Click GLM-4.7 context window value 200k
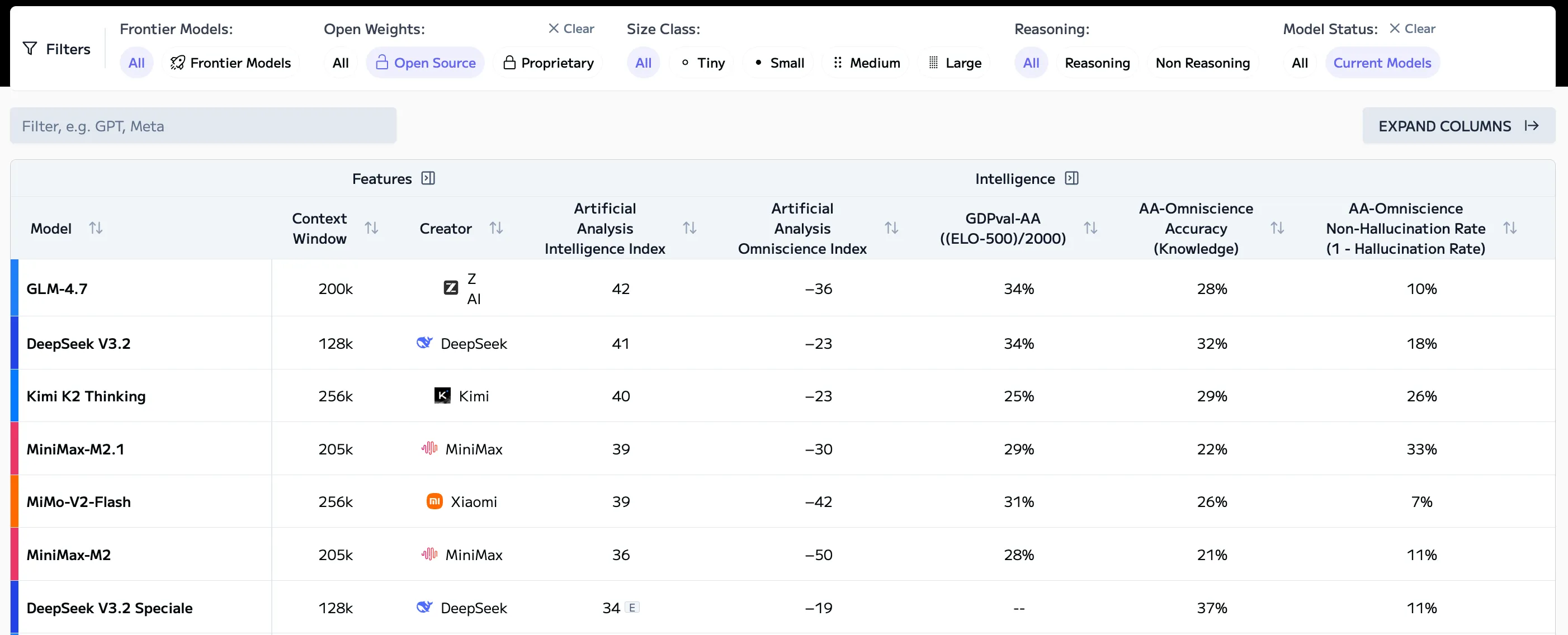This screenshot has height=635, width=1568. pos(336,288)
